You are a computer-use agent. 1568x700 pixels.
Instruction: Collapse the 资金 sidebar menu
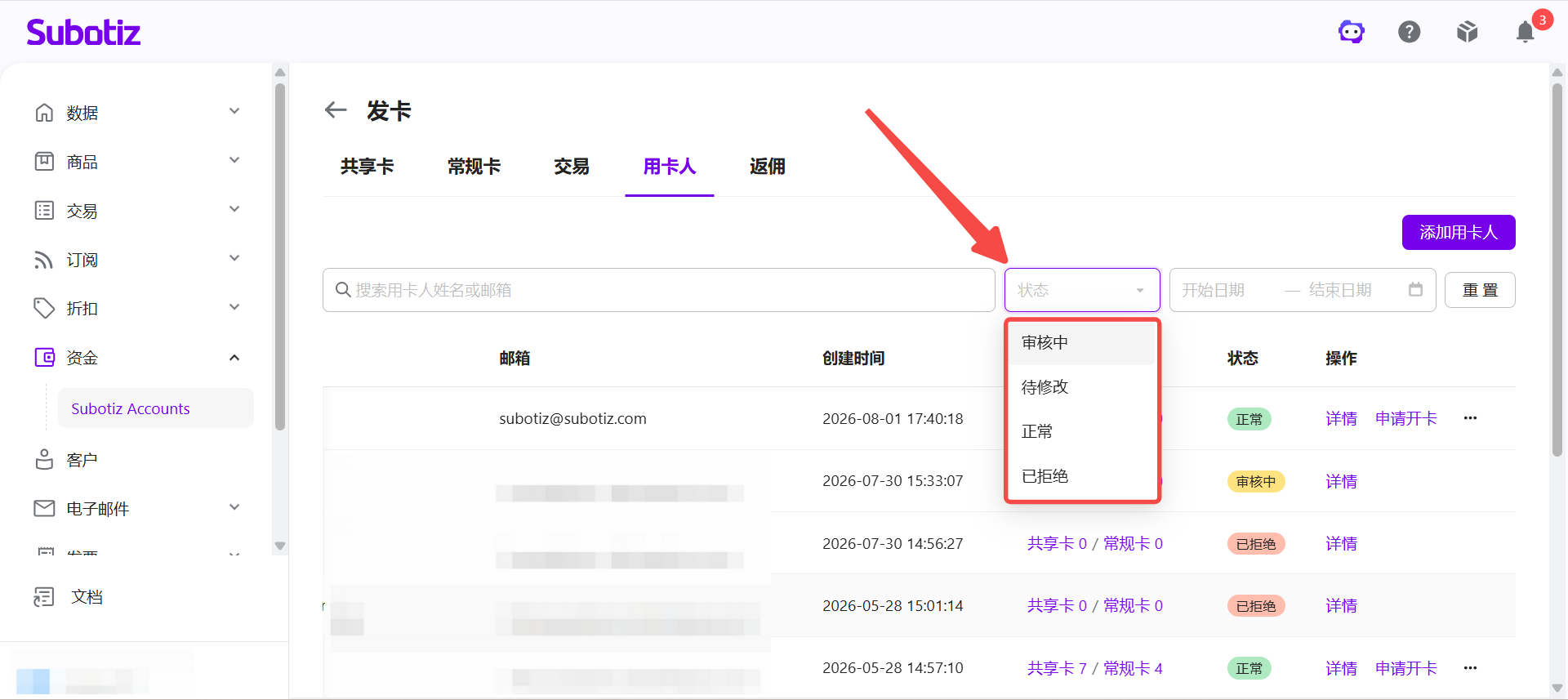pyautogui.click(x=234, y=357)
